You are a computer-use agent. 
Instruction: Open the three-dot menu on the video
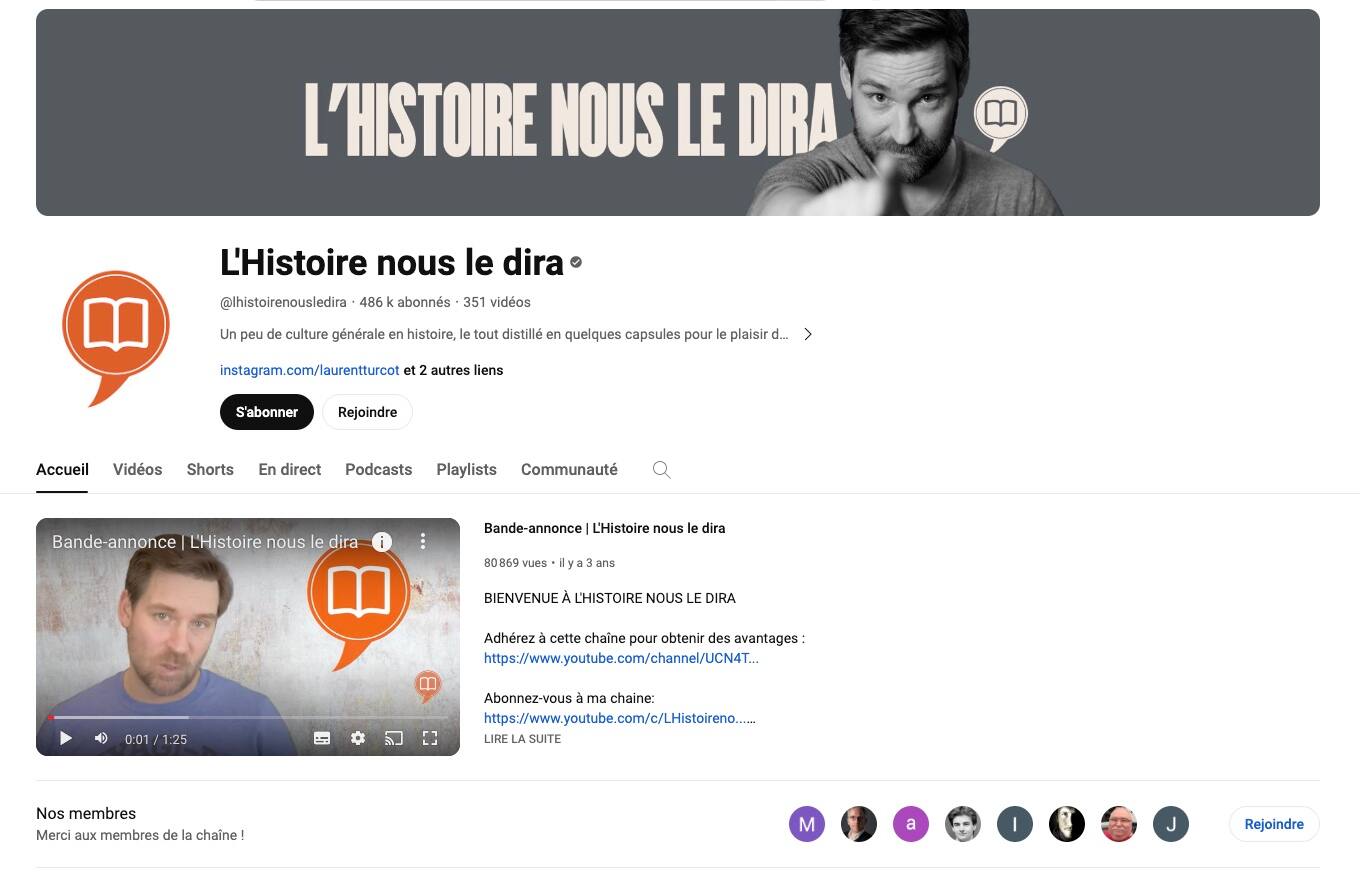pos(422,541)
